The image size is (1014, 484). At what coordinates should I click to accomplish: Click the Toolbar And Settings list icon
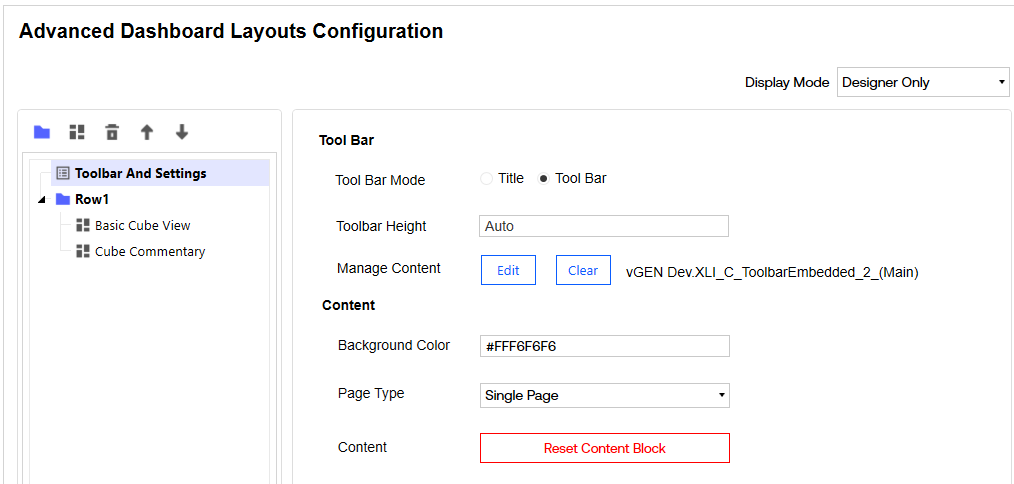coord(63,173)
